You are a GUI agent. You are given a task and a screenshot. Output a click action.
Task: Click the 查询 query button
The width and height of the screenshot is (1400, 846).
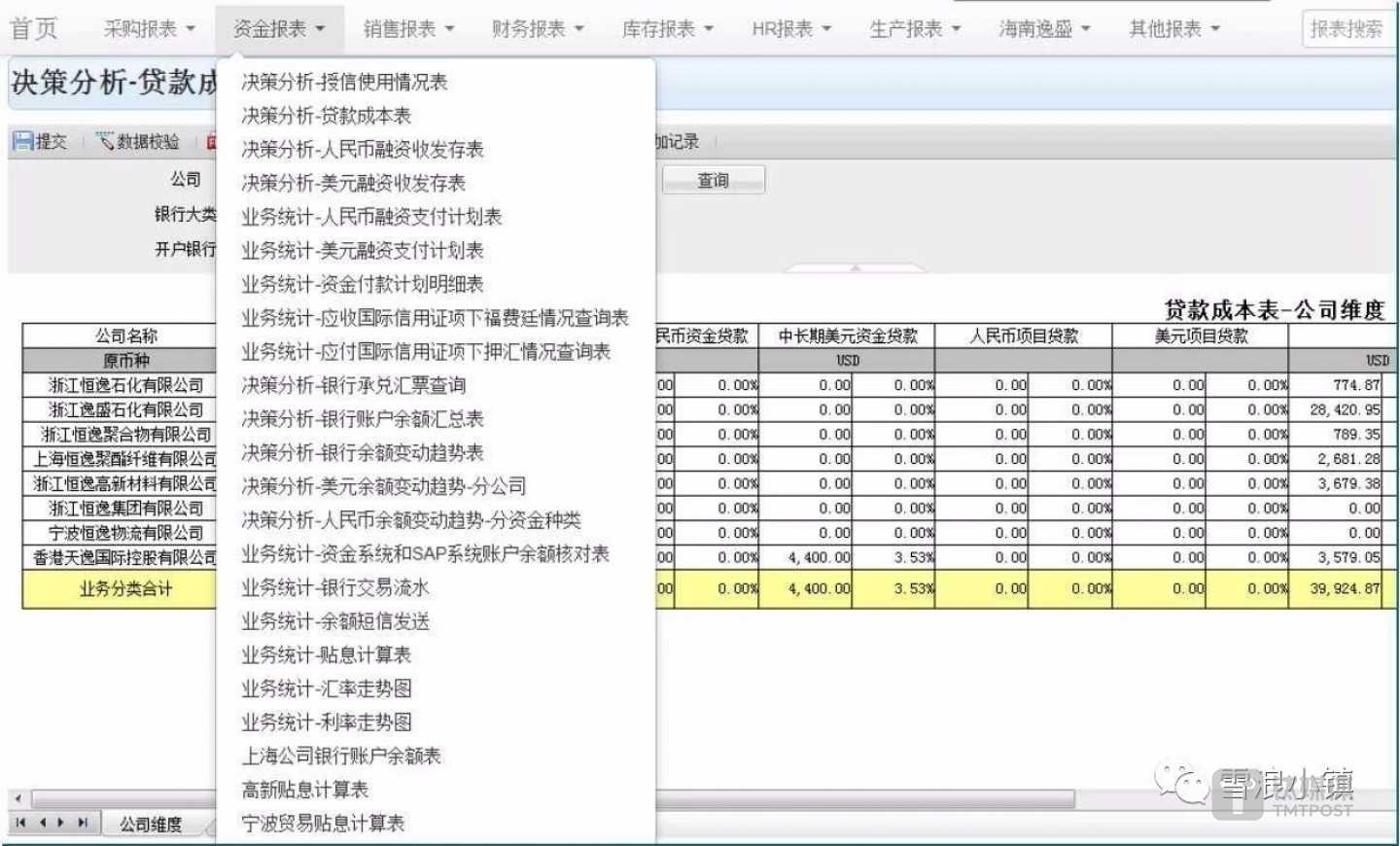(714, 179)
